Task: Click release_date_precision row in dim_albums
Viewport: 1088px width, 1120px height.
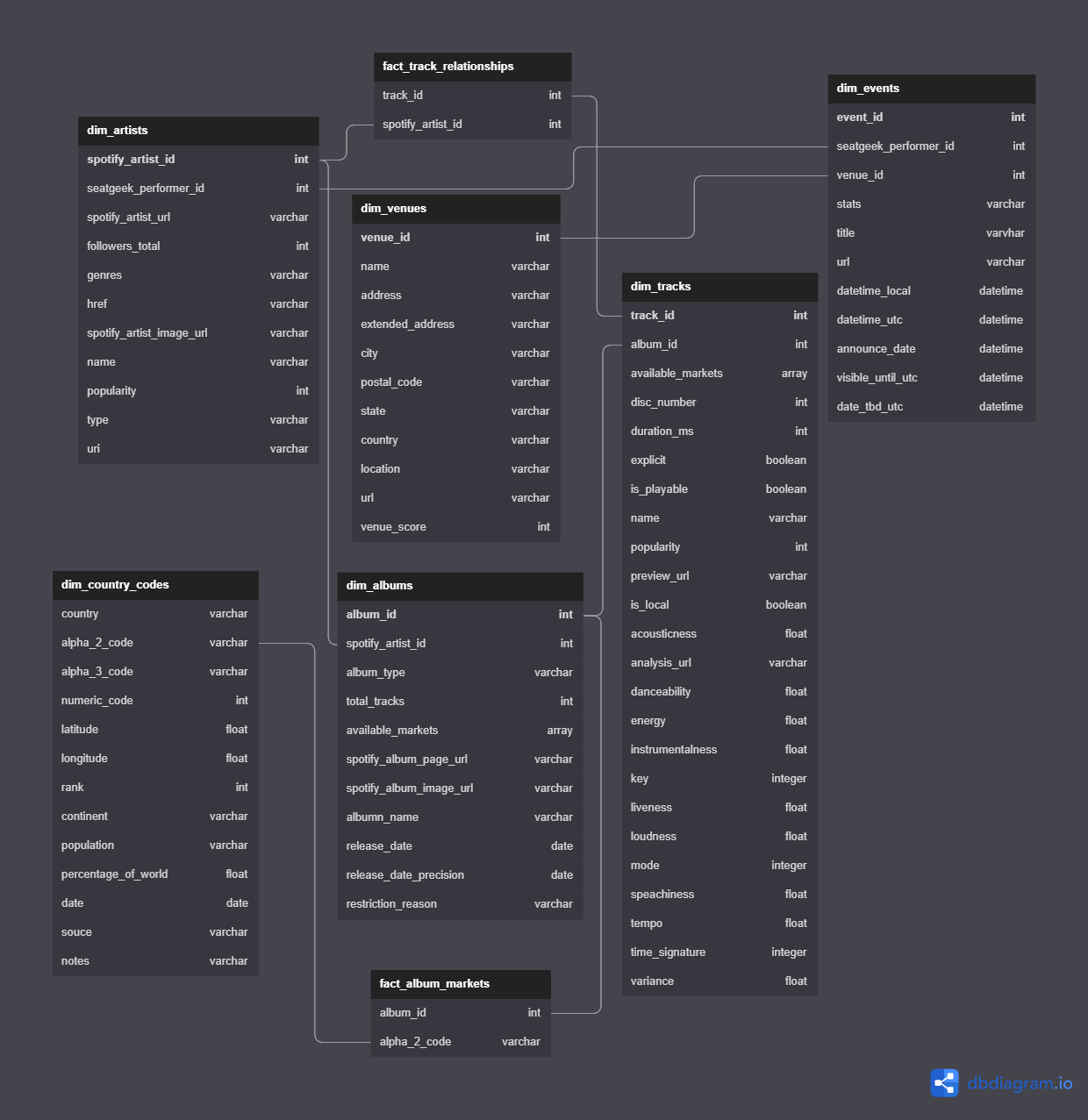Action: pos(461,875)
